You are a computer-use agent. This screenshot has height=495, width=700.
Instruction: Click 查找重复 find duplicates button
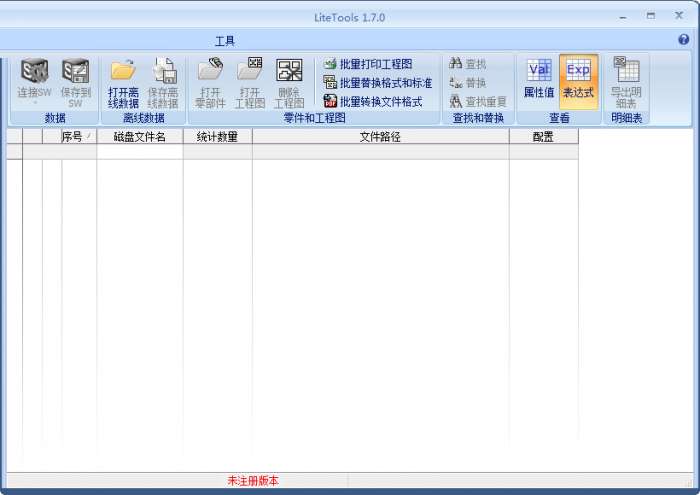tap(478, 102)
